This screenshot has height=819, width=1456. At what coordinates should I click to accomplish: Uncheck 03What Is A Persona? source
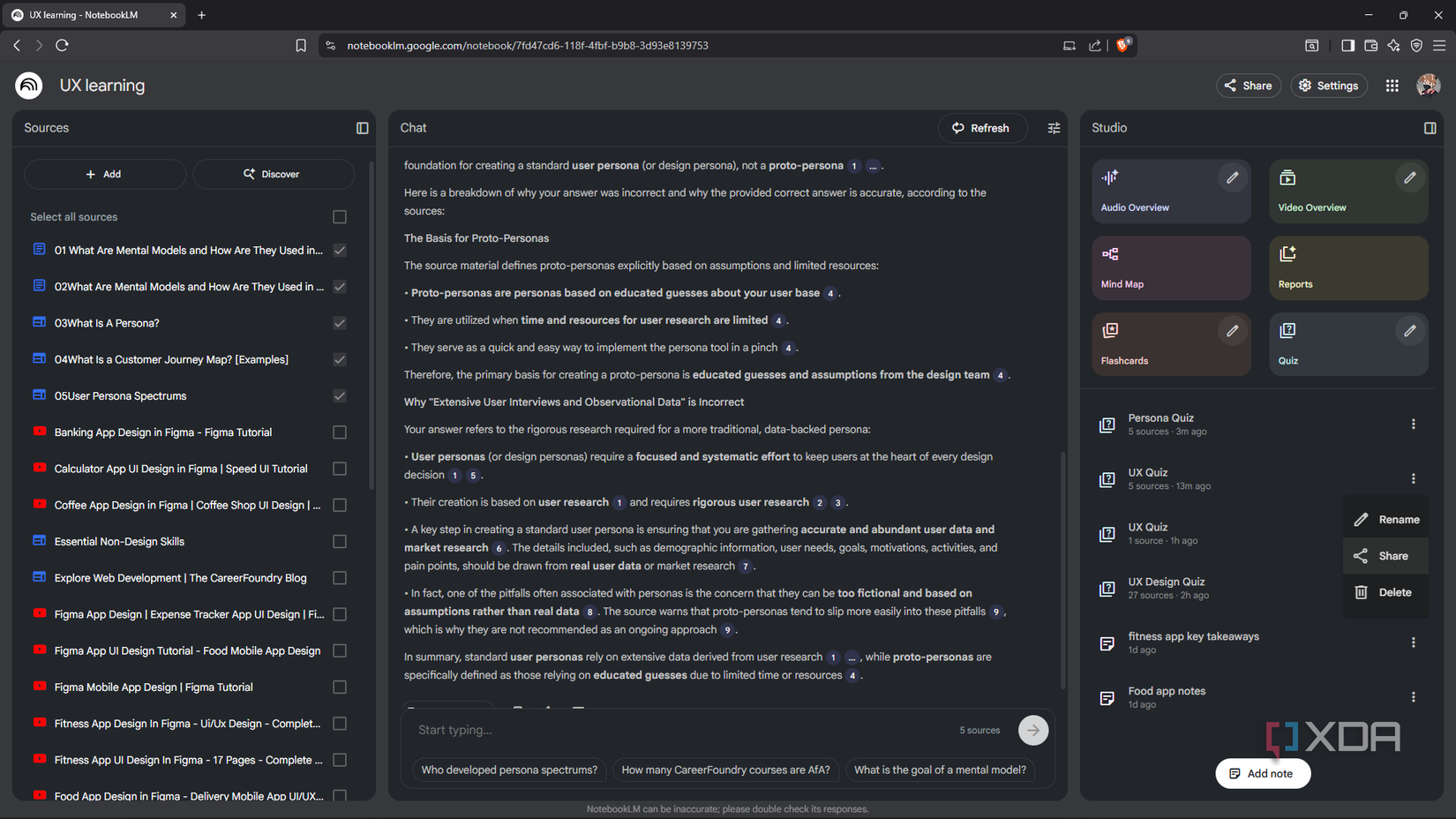tap(340, 323)
